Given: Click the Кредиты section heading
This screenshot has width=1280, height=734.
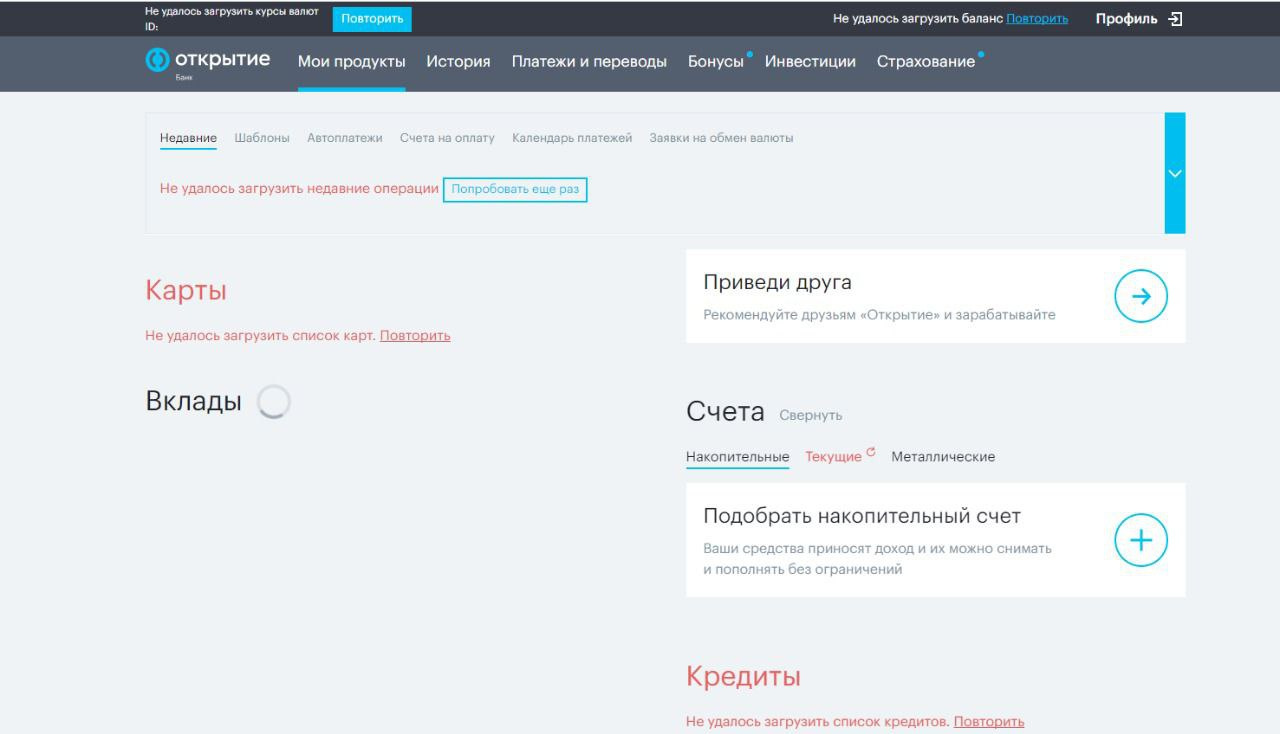Looking at the screenshot, I should (744, 677).
